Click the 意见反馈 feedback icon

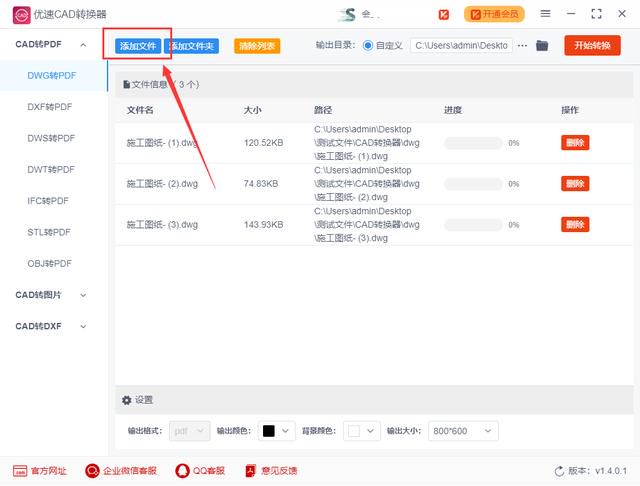250,471
